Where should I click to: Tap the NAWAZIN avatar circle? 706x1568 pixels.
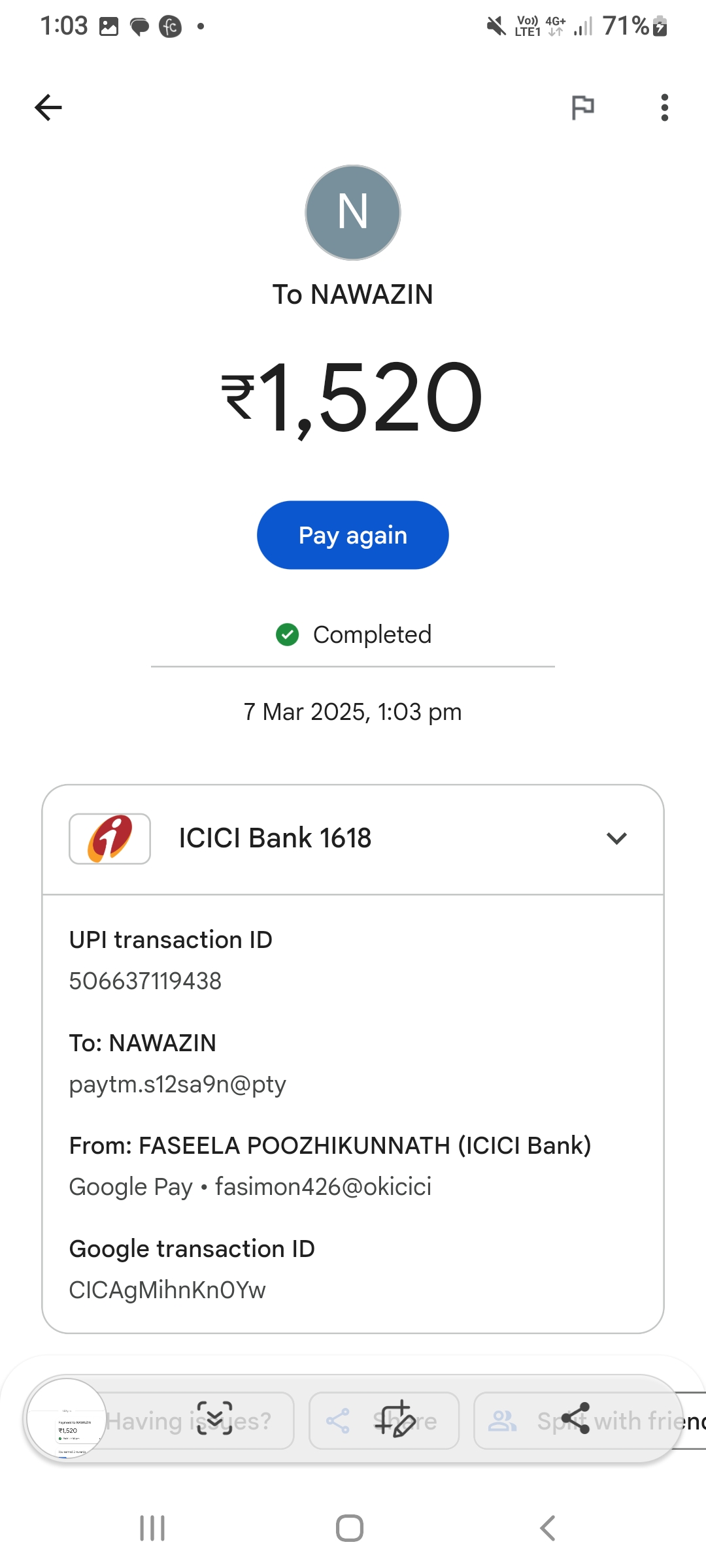[x=353, y=212]
